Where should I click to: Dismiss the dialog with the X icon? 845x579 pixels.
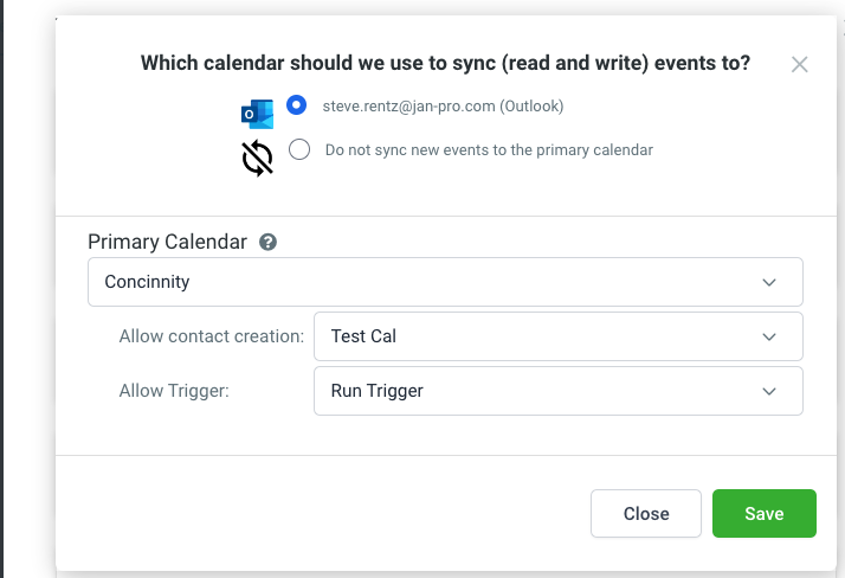pyautogui.click(x=799, y=65)
